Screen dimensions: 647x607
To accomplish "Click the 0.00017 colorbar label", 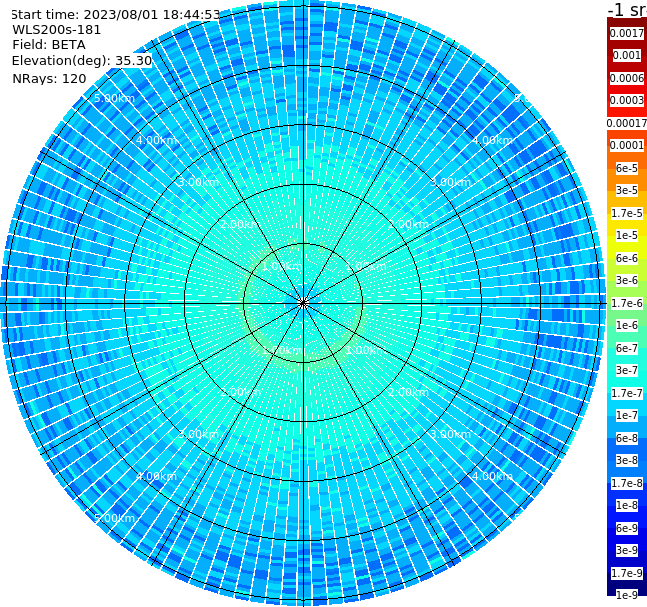I will [627, 123].
